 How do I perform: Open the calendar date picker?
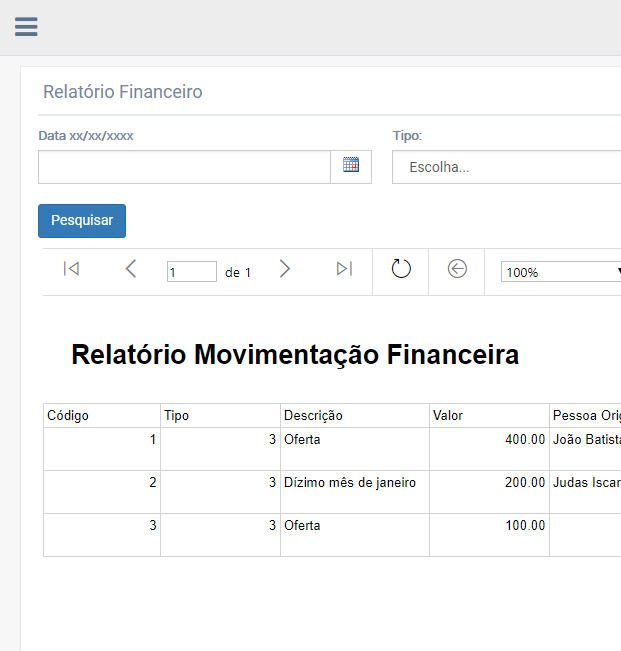tap(351, 166)
